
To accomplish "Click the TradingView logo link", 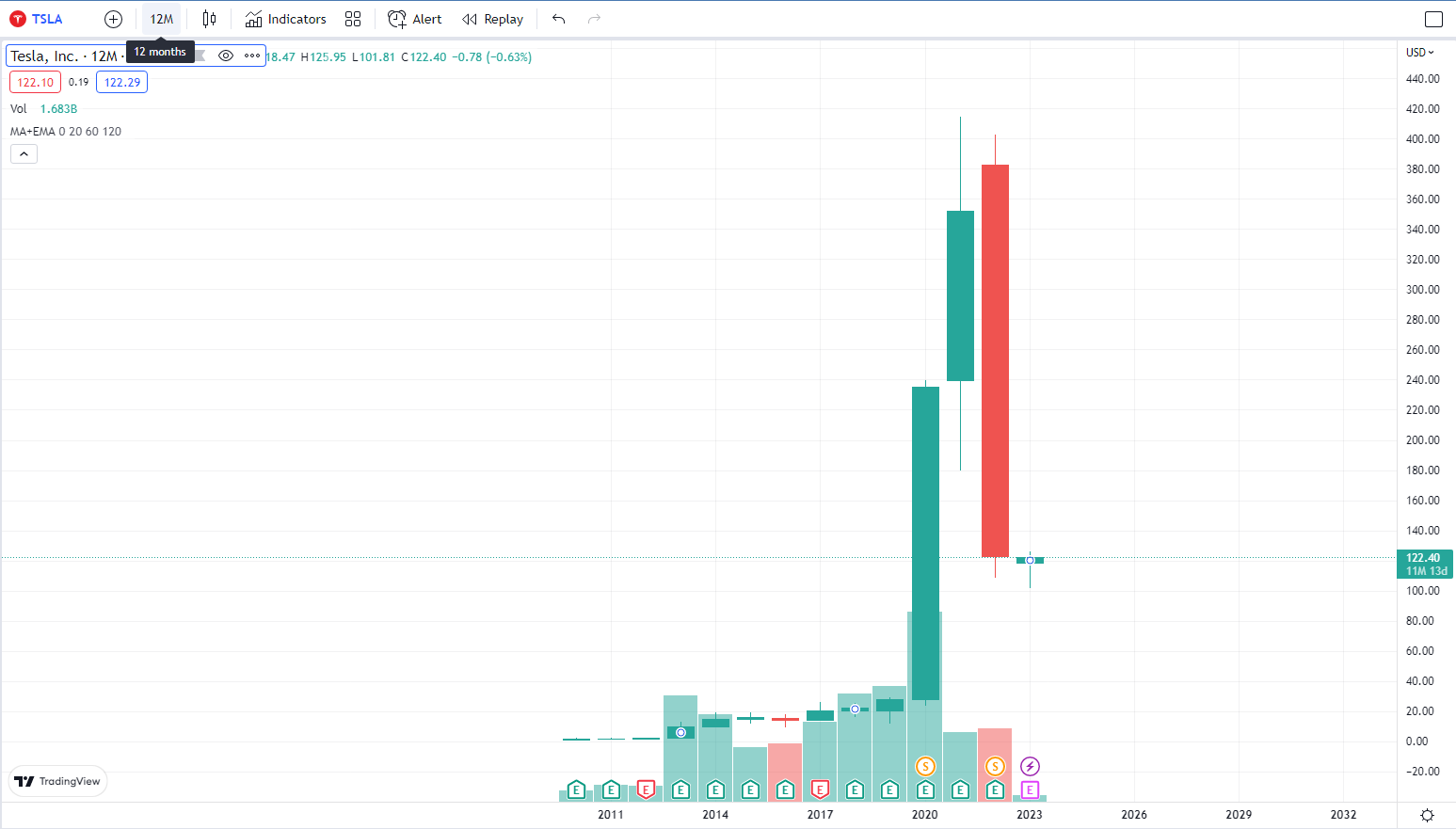I will coord(57,781).
